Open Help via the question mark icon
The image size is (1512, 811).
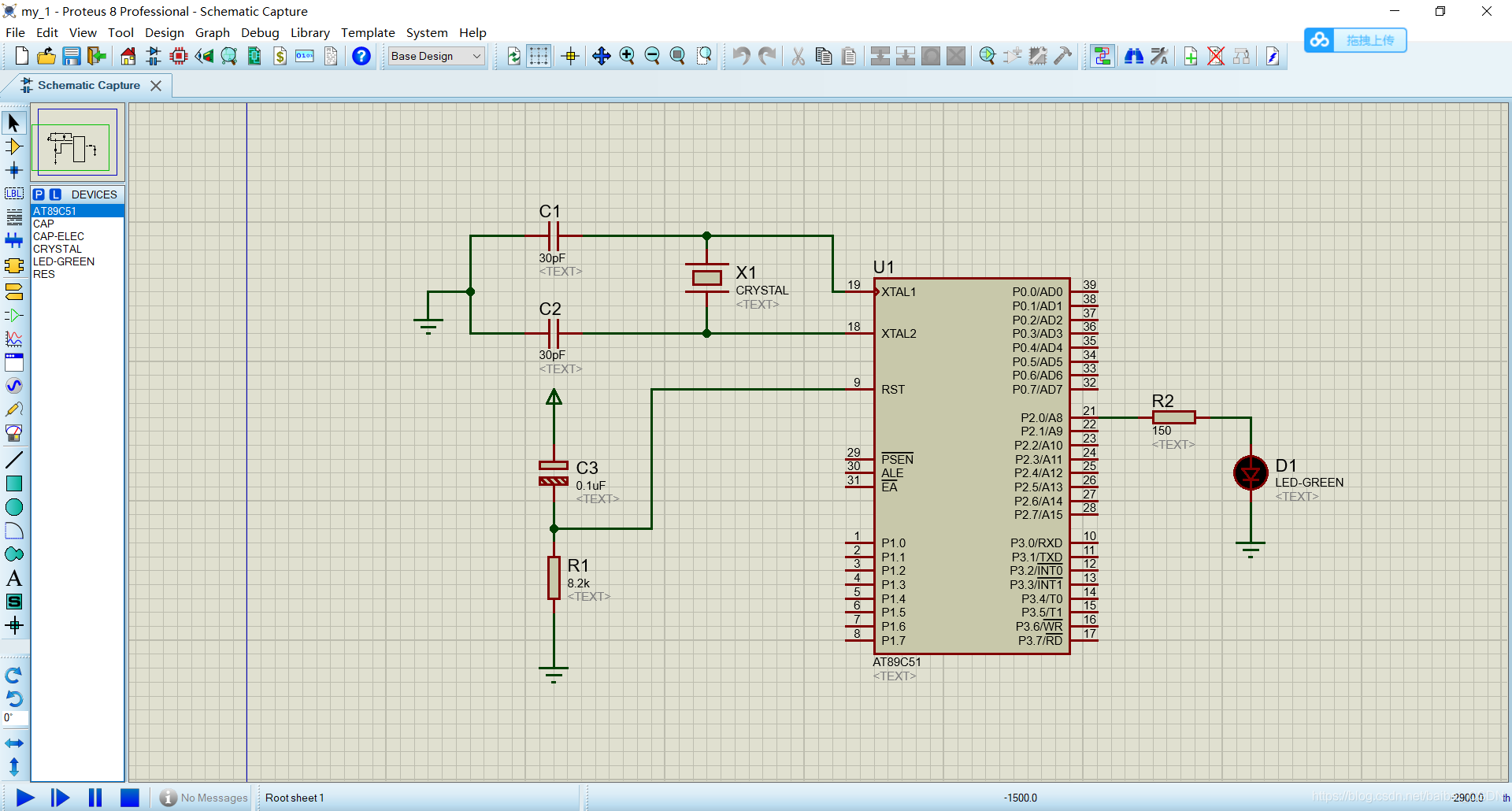pyautogui.click(x=361, y=56)
